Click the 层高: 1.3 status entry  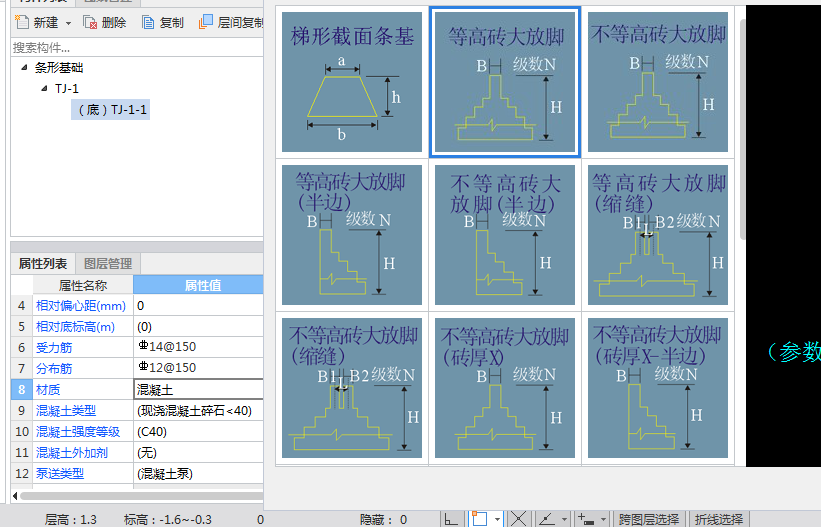pos(71,520)
